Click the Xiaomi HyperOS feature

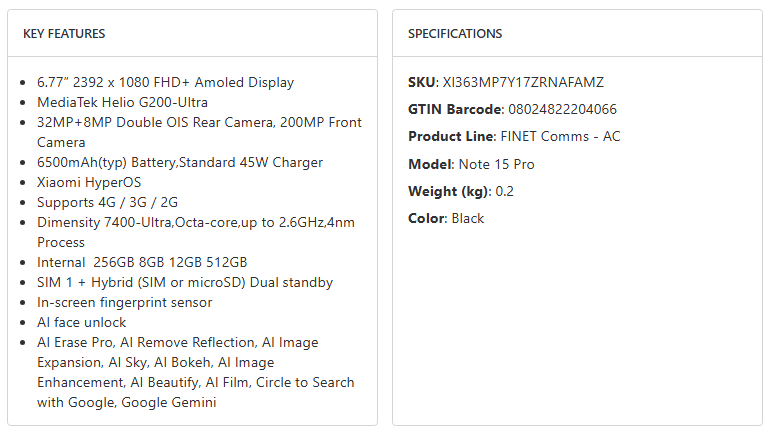[89, 182]
